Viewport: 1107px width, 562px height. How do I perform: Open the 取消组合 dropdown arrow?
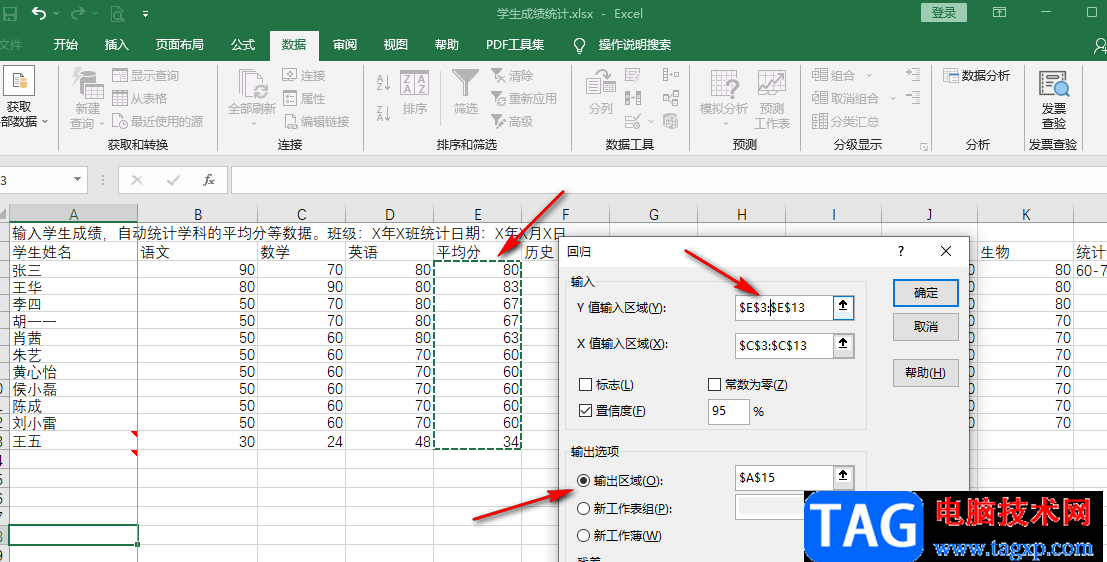pos(892,98)
